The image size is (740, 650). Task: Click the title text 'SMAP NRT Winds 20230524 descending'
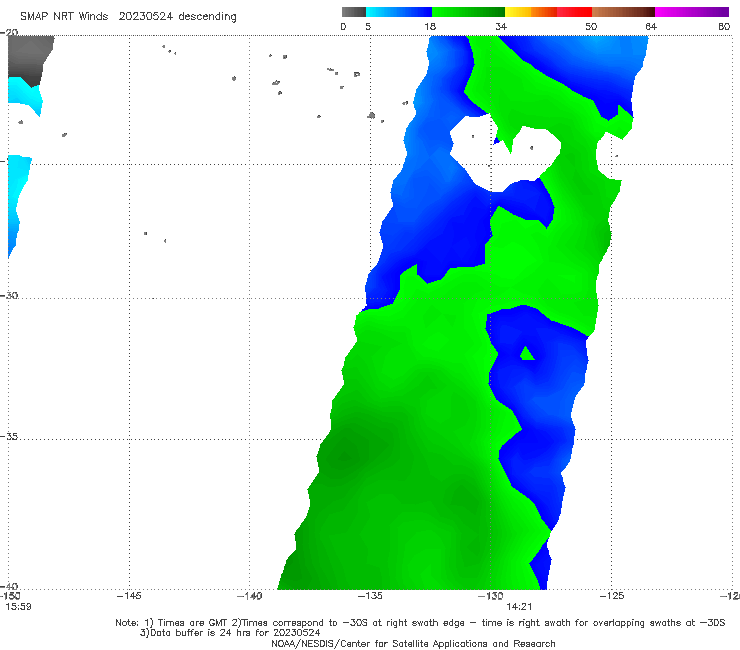(128, 17)
